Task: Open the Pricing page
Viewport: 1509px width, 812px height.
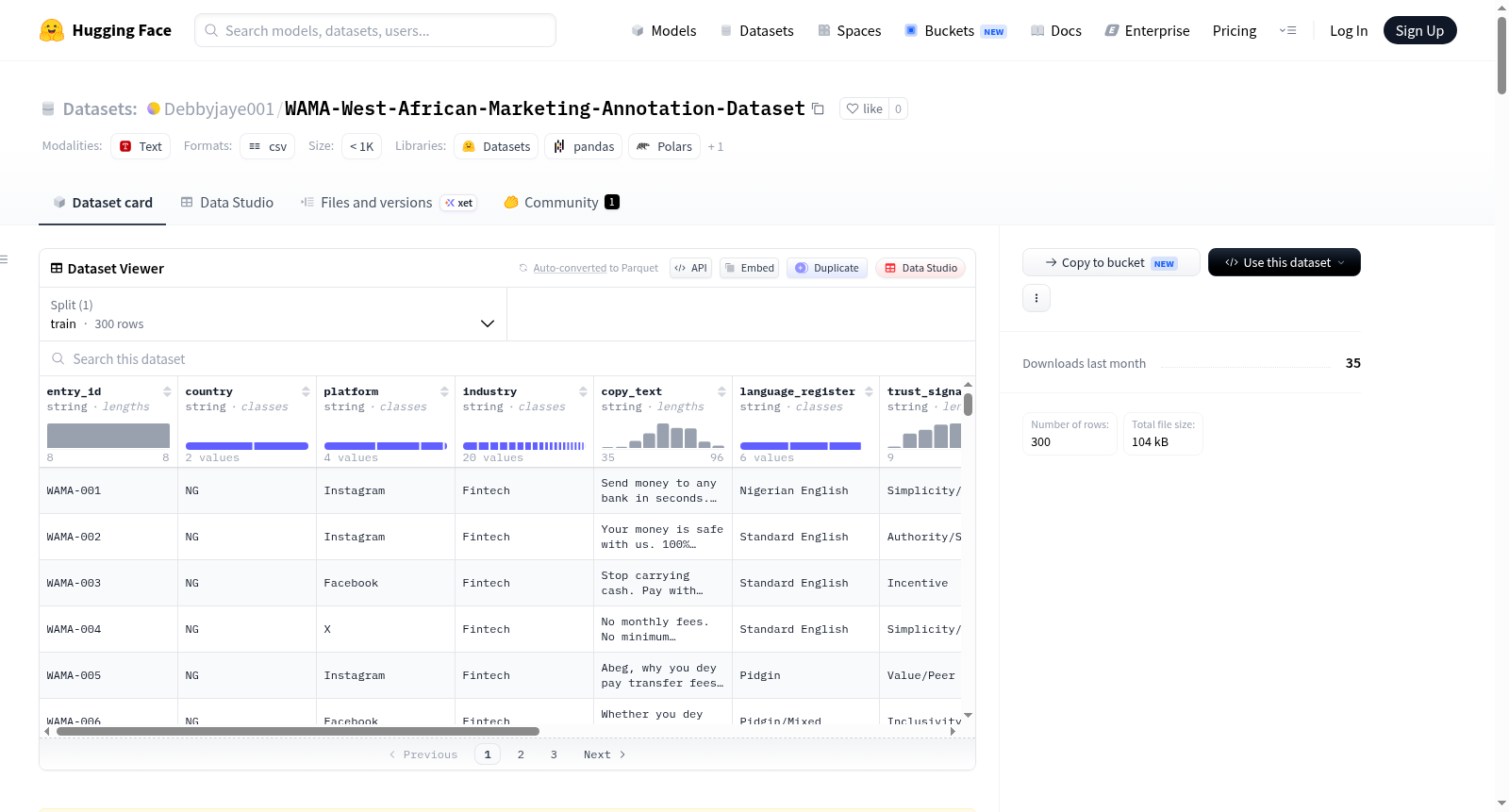Action: tap(1235, 31)
